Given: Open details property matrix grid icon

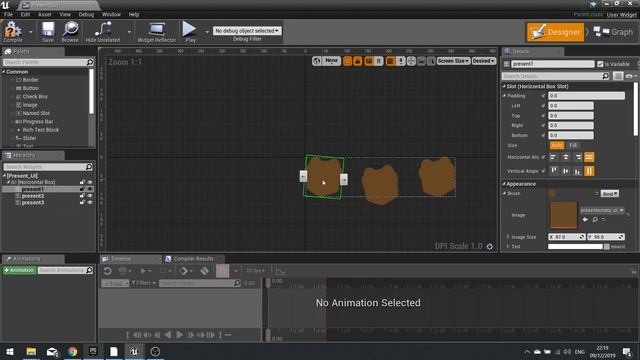Looking at the screenshot, I should pos(618,76).
